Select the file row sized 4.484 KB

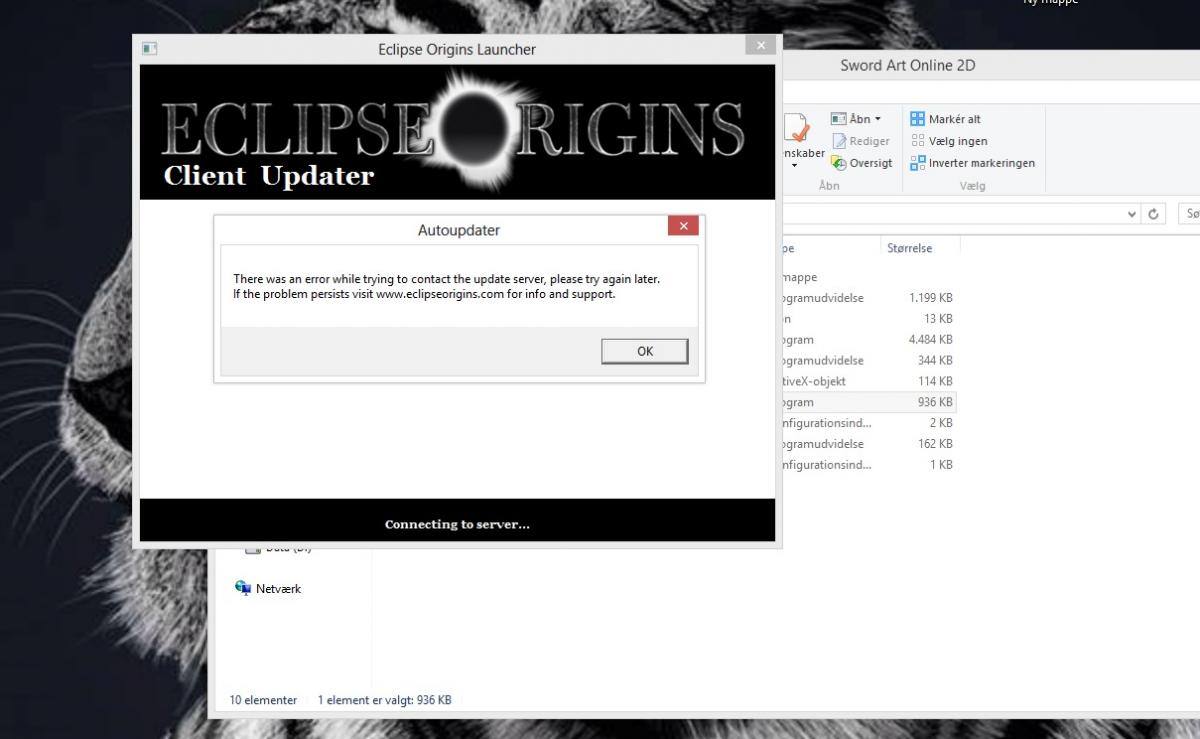point(868,340)
